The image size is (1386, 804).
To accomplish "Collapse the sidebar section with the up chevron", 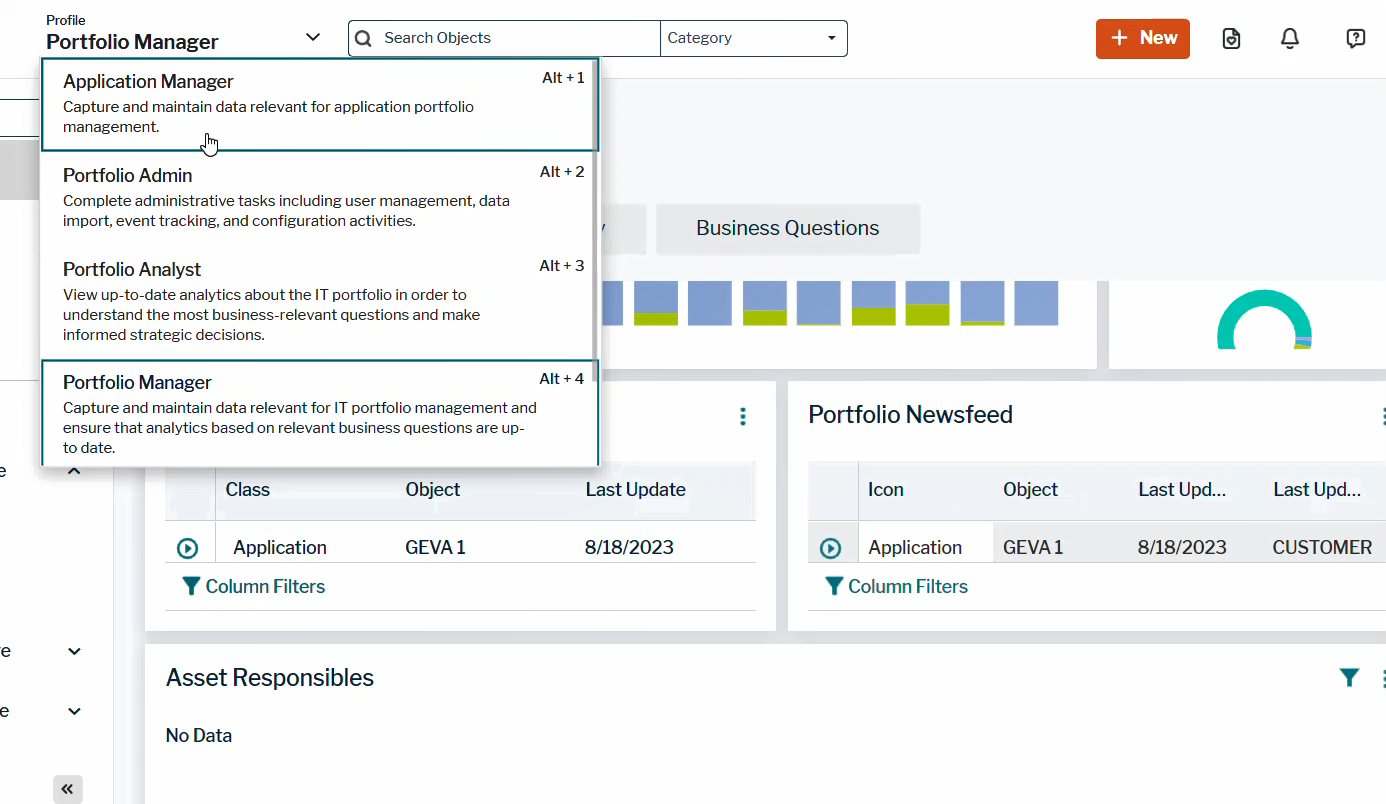I will [73, 470].
